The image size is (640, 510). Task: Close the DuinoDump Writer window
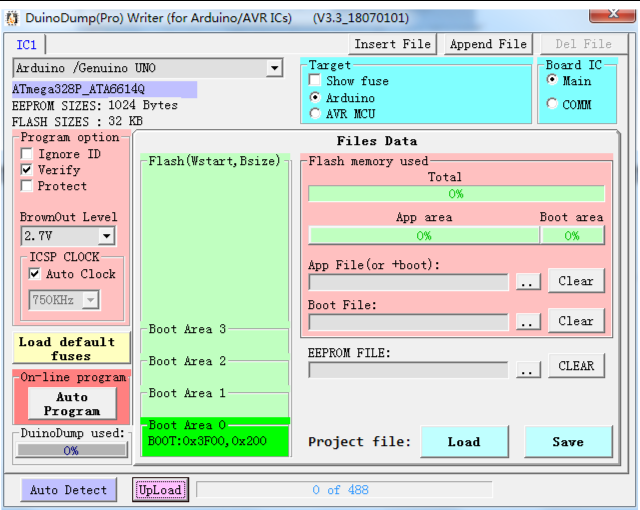612,14
